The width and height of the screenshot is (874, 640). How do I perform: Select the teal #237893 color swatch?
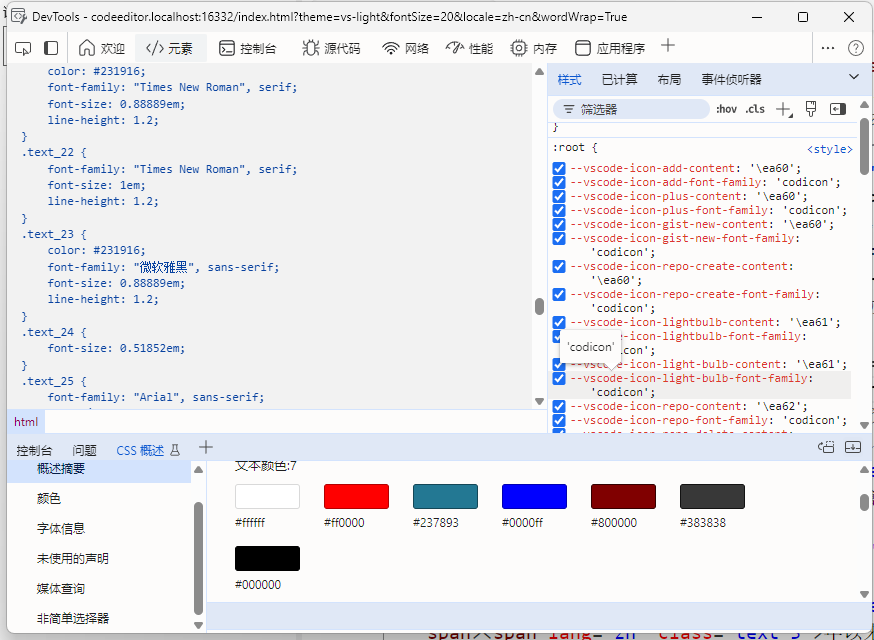pos(445,496)
